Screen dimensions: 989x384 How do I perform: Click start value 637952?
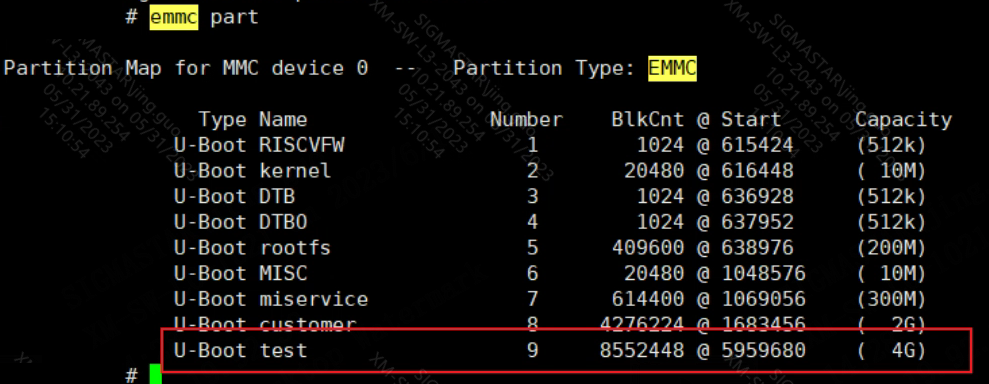(x=758, y=222)
